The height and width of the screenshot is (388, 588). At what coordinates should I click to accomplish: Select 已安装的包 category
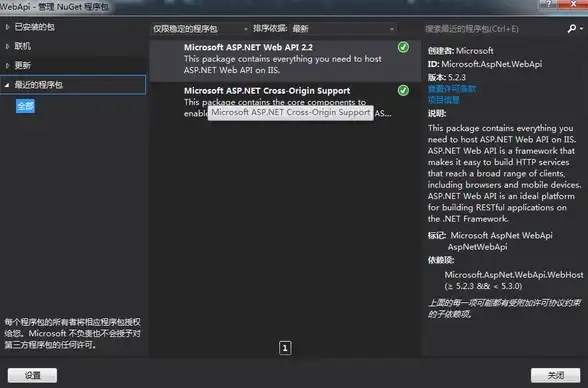click(x=34, y=27)
